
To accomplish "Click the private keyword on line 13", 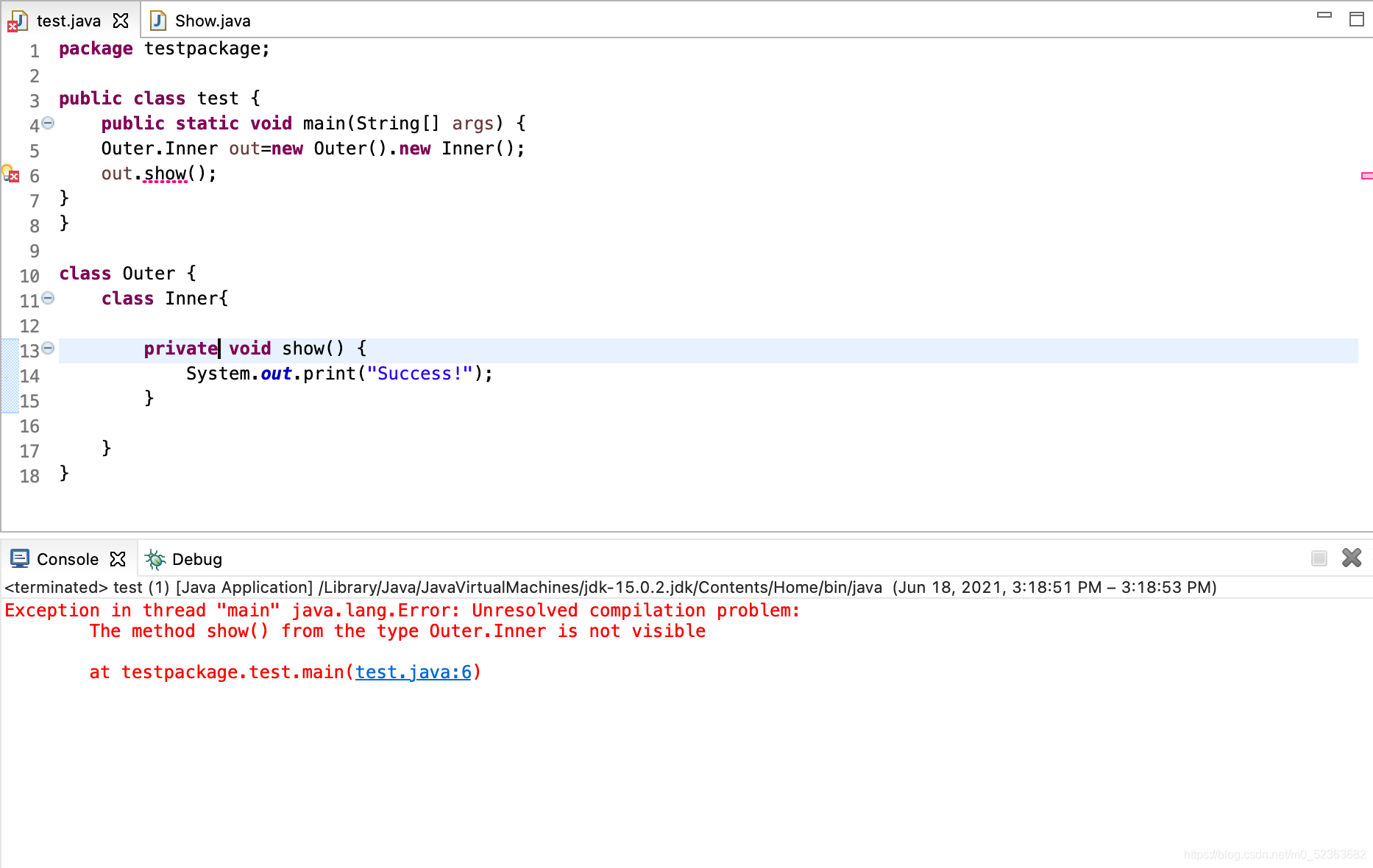I will click(x=181, y=349).
